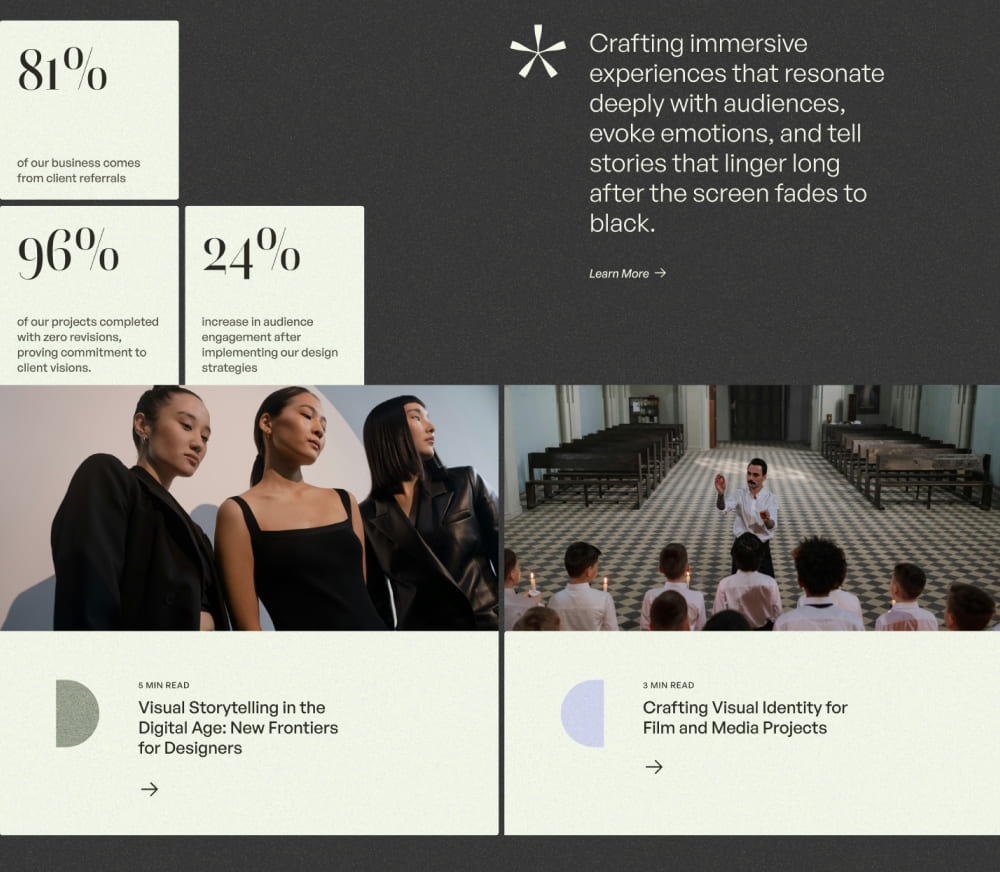Click the green half-circle icon

77,713
